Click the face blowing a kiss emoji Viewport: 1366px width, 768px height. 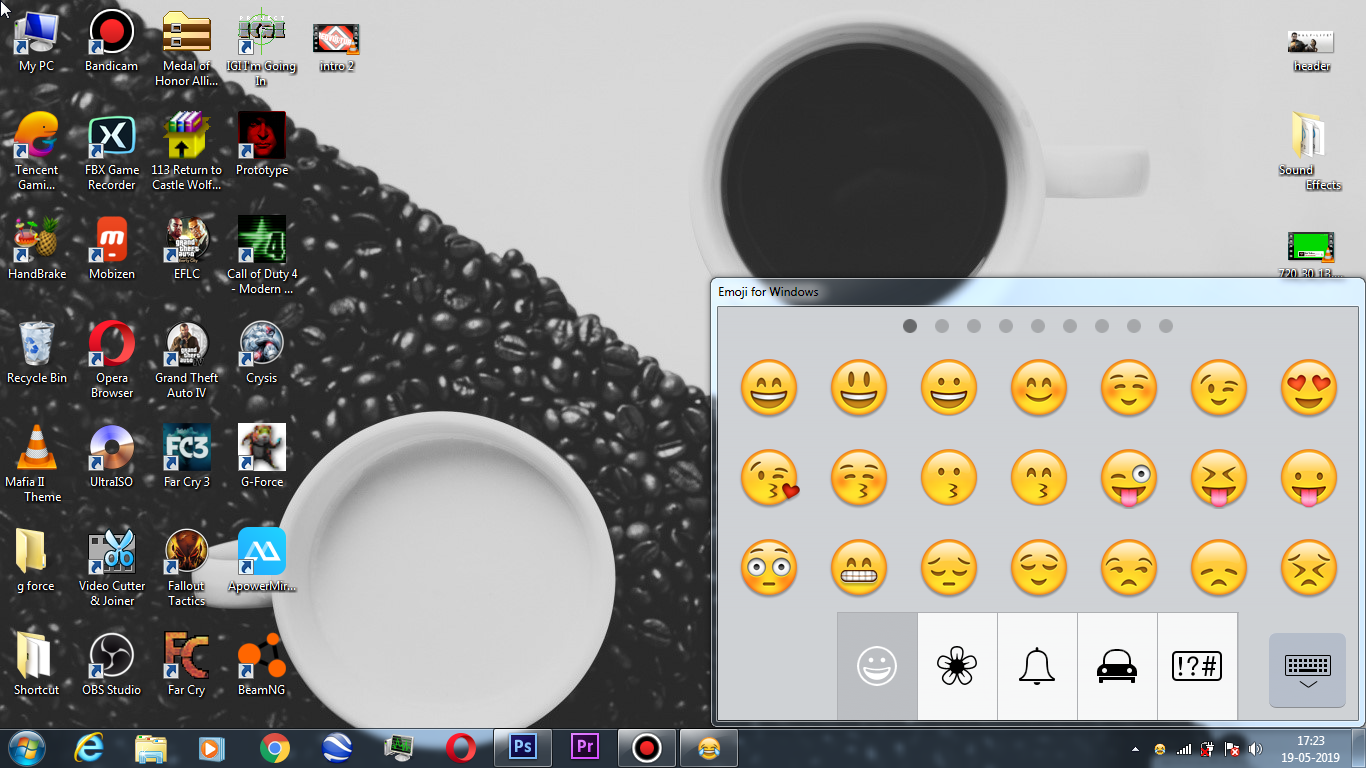tap(769, 478)
